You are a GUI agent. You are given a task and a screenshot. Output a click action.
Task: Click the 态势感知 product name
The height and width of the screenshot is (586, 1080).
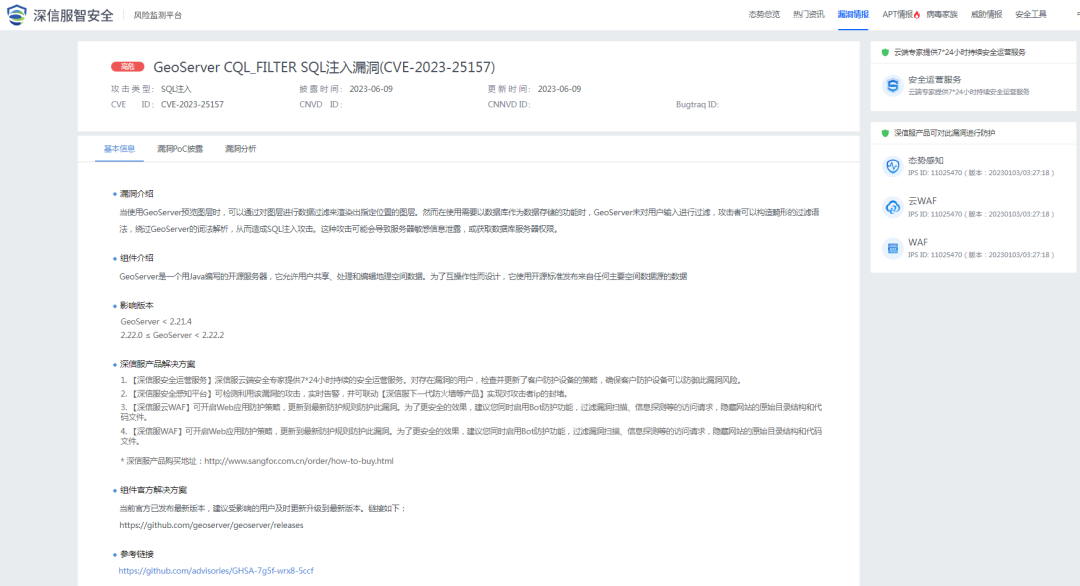coord(926,160)
